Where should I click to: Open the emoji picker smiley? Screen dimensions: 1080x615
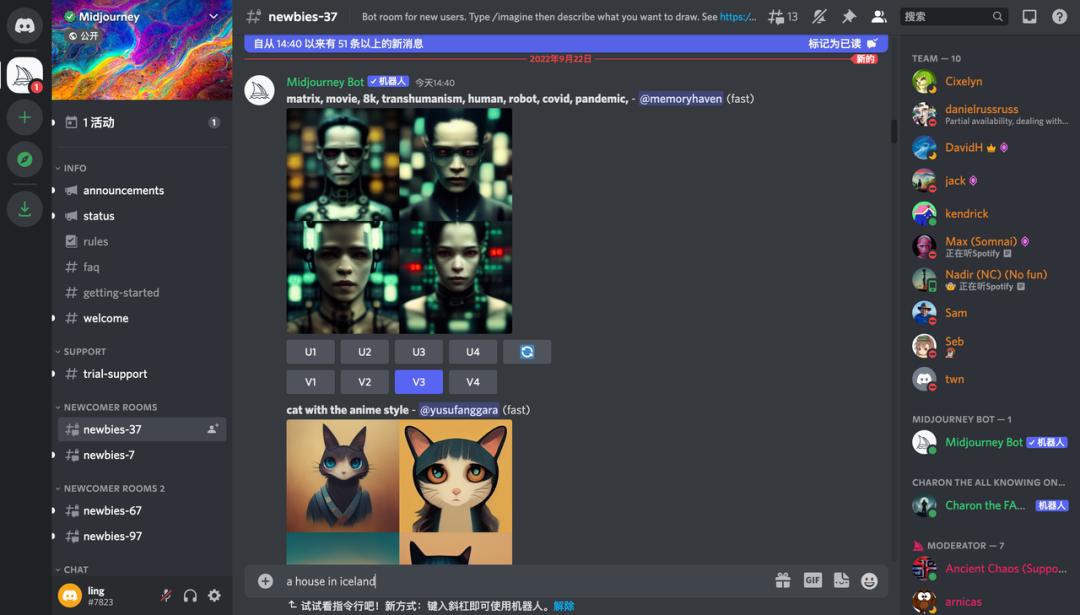pos(869,581)
